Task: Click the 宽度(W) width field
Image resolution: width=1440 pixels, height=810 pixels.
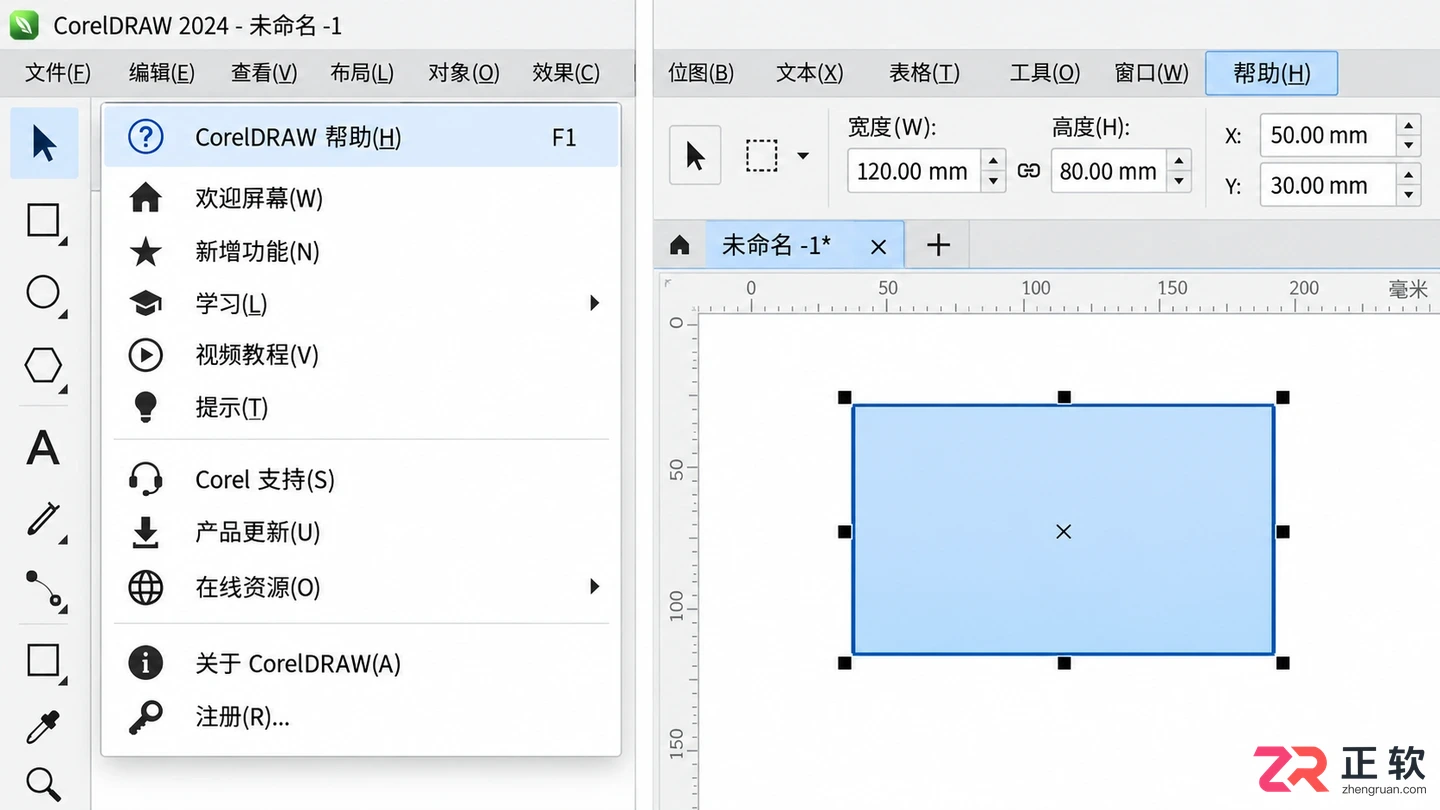Action: point(914,171)
